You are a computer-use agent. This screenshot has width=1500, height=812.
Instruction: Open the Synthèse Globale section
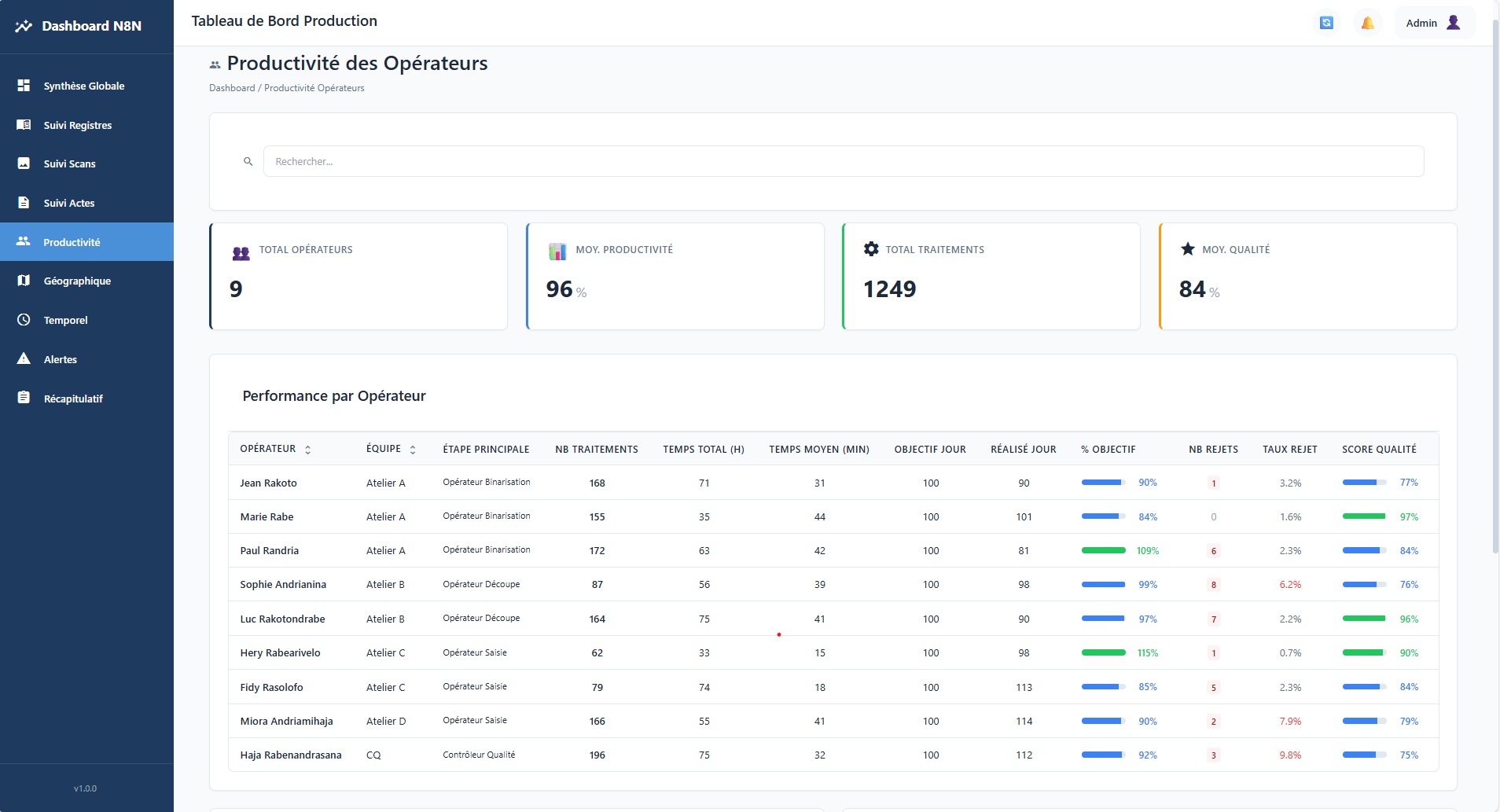pos(83,86)
